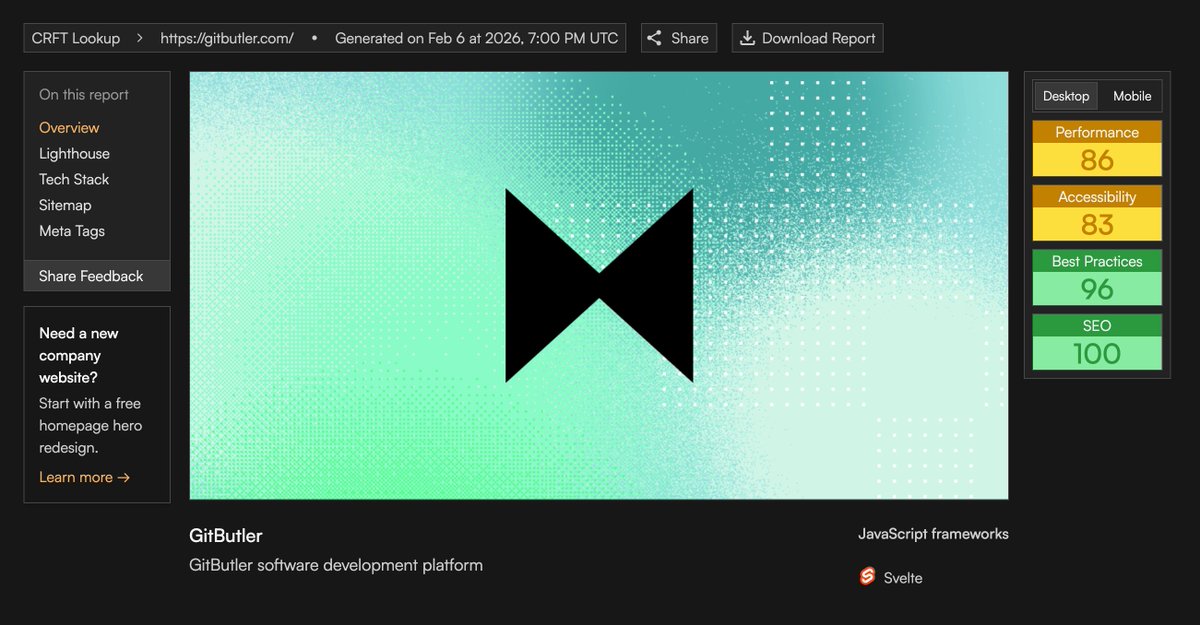Click the GitButler title text
Screen dimensions: 1200x625
(x=226, y=535)
